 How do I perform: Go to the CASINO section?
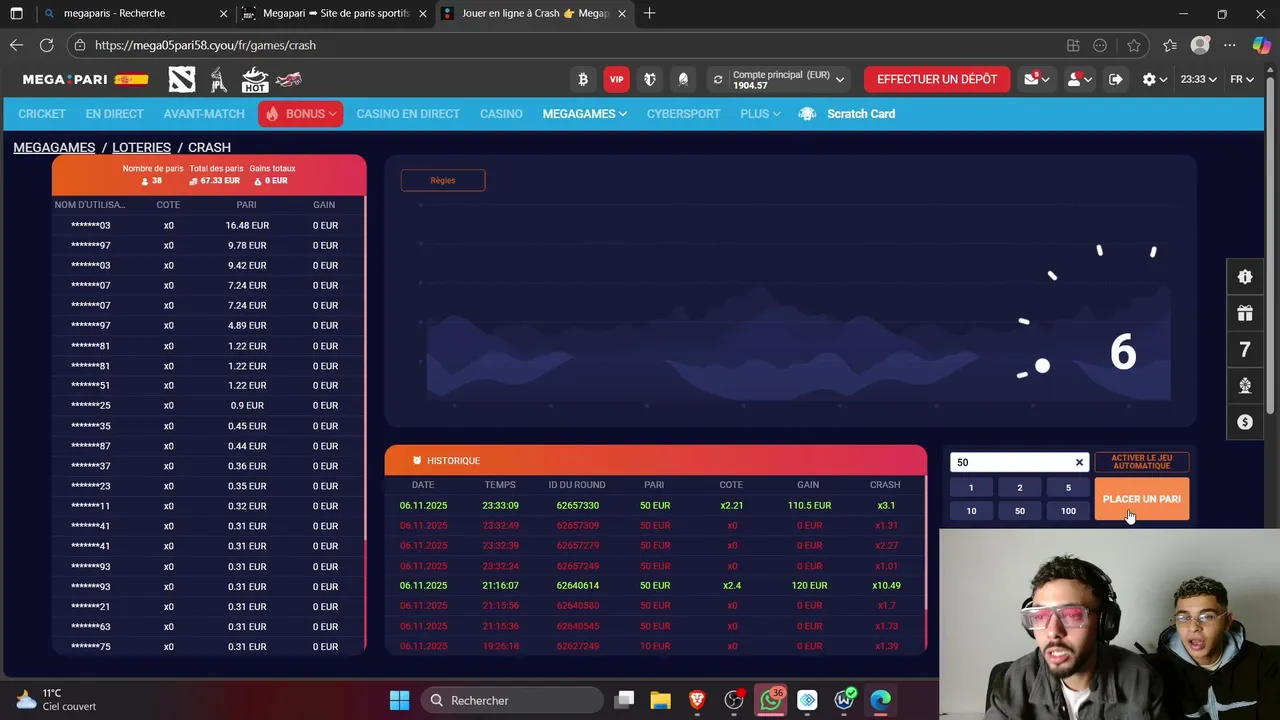[x=501, y=114]
